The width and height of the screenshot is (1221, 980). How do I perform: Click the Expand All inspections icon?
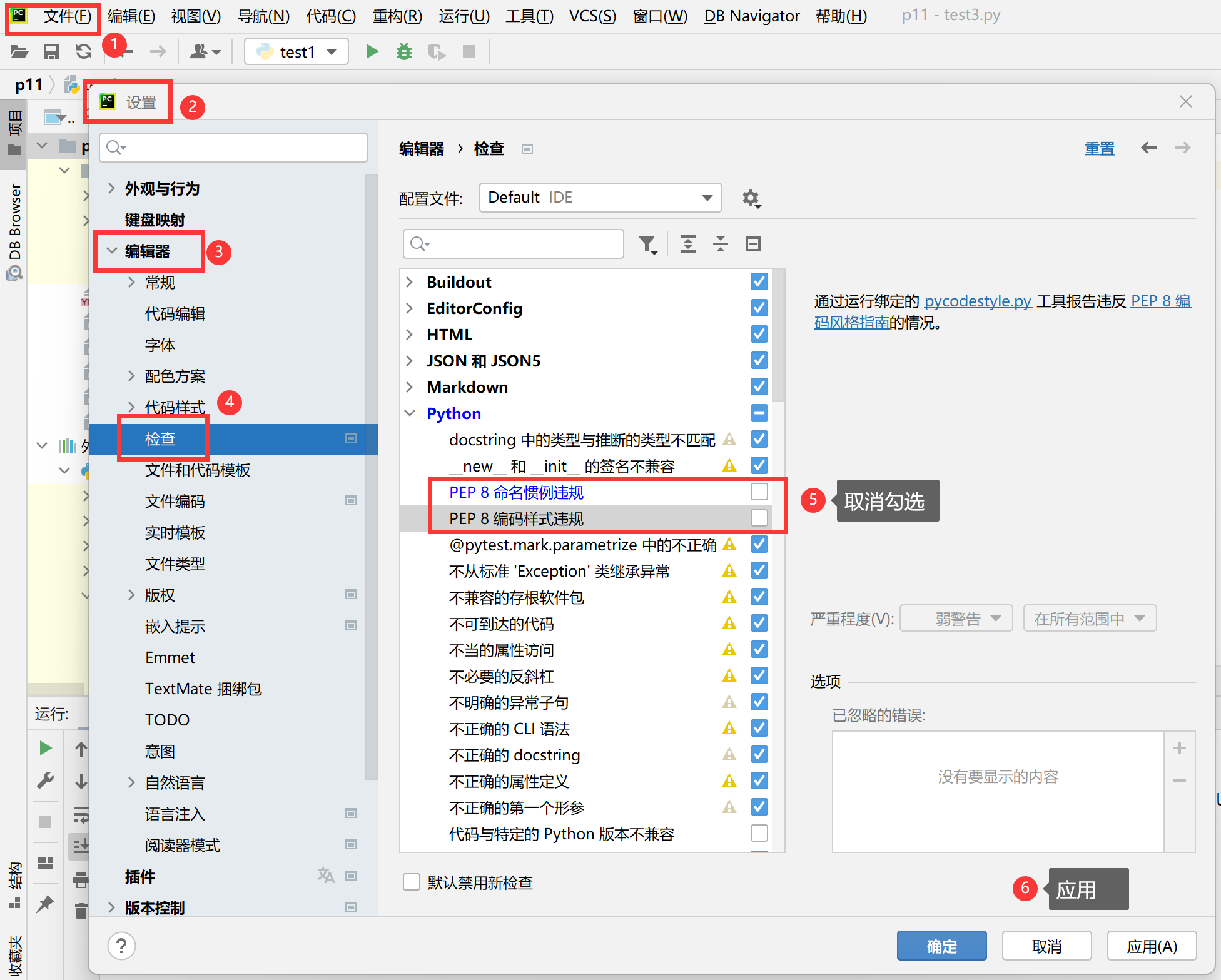pos(688,244)
